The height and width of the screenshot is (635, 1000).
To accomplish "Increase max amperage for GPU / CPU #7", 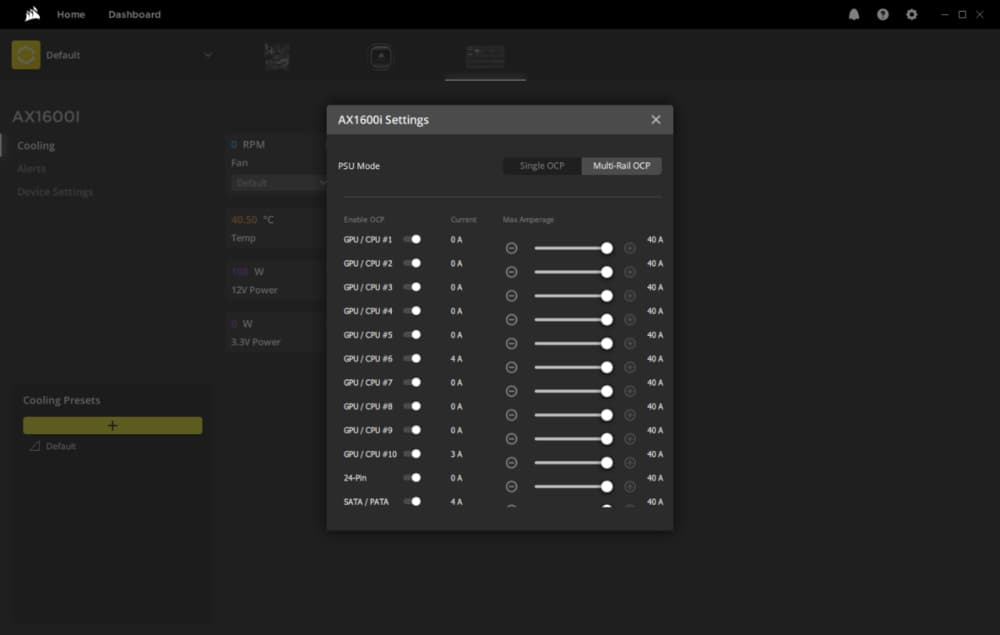I will pos(629,391).
